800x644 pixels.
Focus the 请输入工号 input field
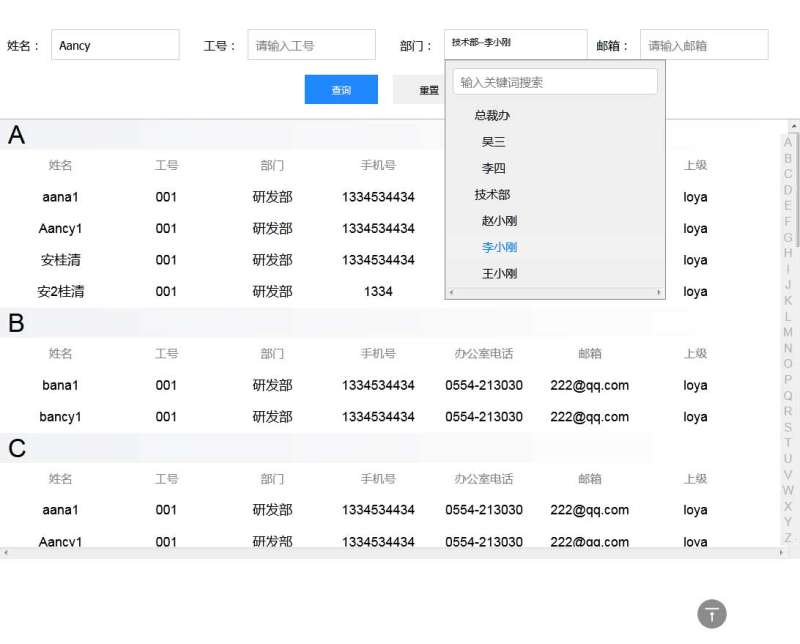coord(312,45)
